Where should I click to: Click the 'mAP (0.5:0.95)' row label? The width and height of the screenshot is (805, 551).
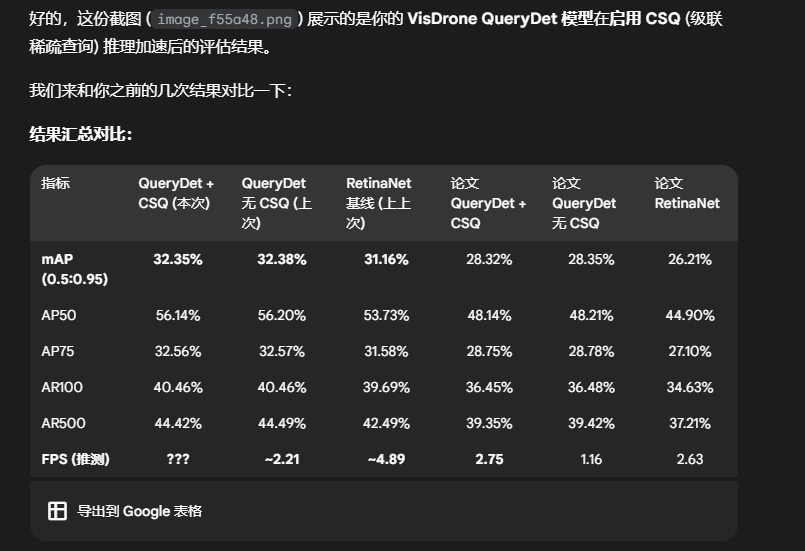pos(74,269)
